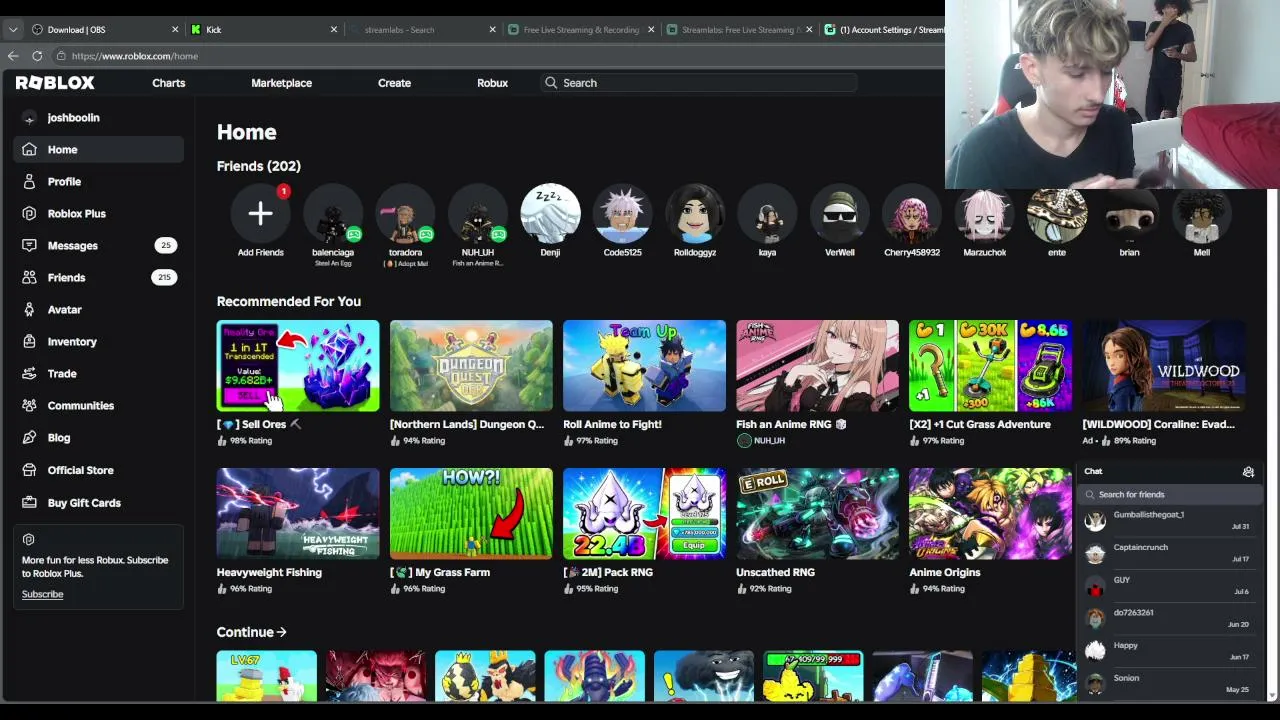Viewport: 1280px width, 720px height.
Task: Open friend balenciaga's avatar
Action: click(333, 213)
